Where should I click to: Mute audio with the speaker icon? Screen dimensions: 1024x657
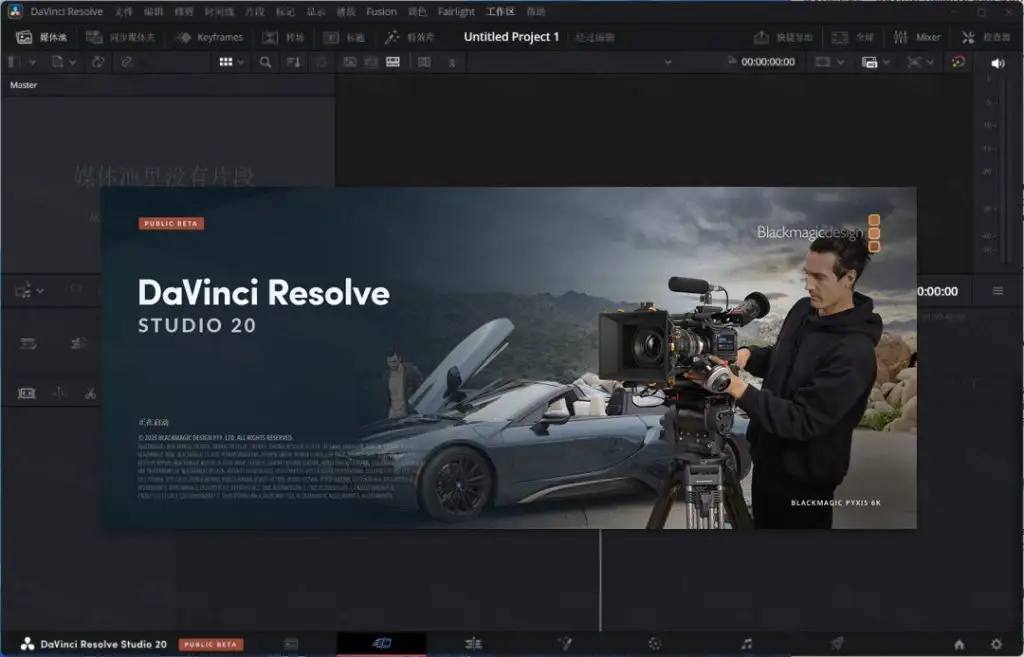click(x=997, y=63)
